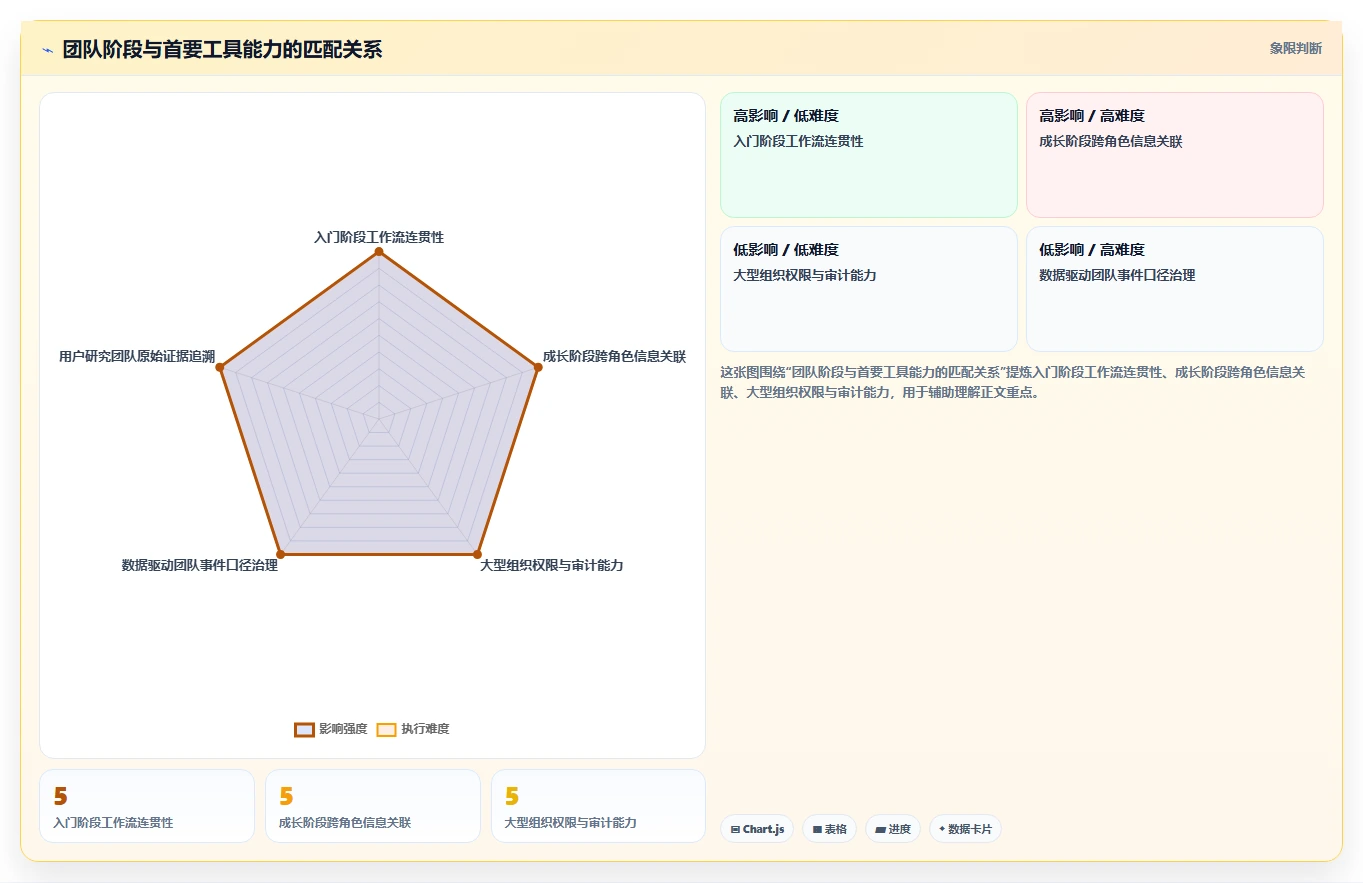Click the Chart.js tag chip

[757, 829]
